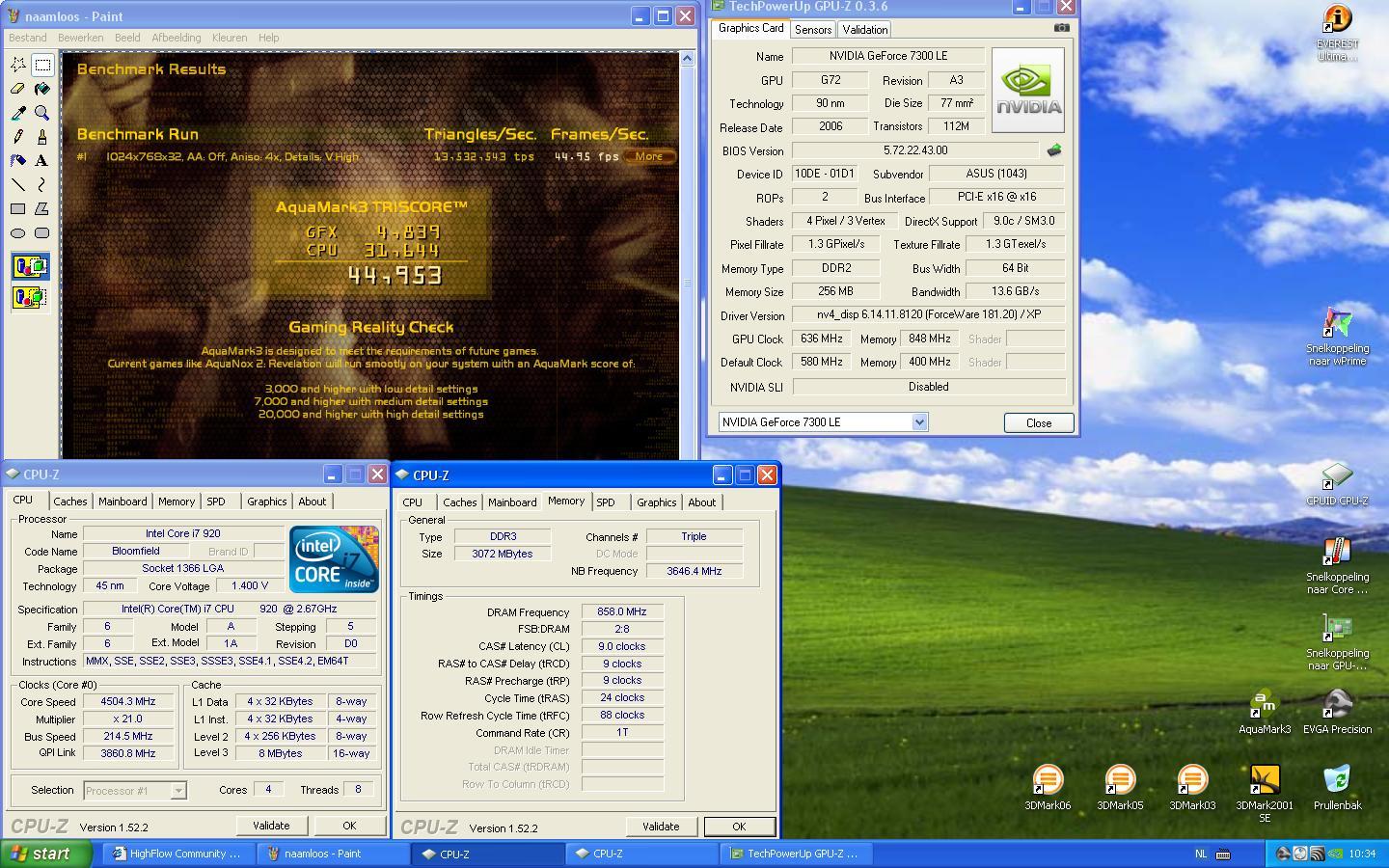1389x868 pixels.
Task: Open the Help menu in Paint
Action: pyautogui.click(x=268, y=38)
